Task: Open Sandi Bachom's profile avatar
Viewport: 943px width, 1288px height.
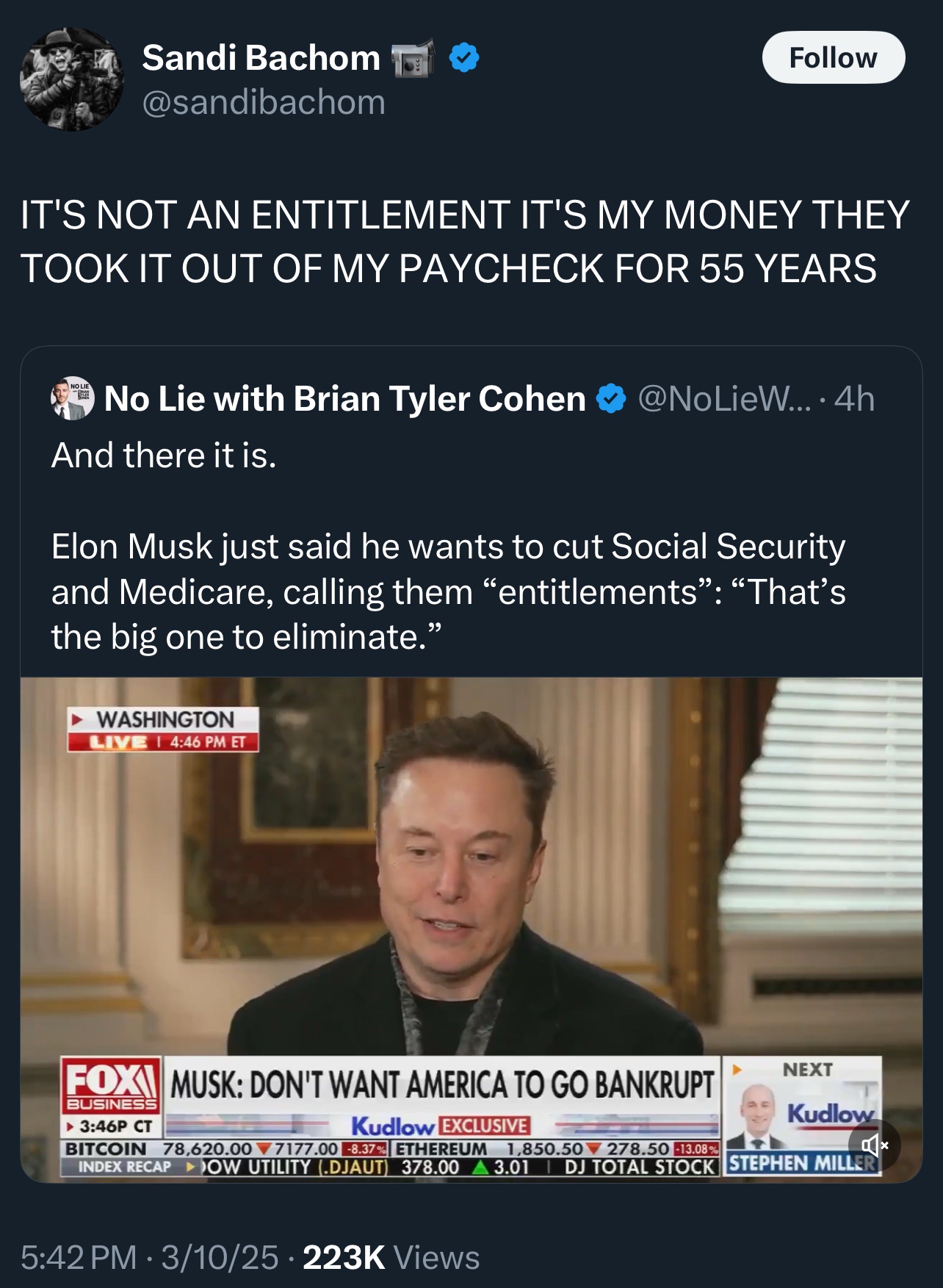Action: pos(72,79)
